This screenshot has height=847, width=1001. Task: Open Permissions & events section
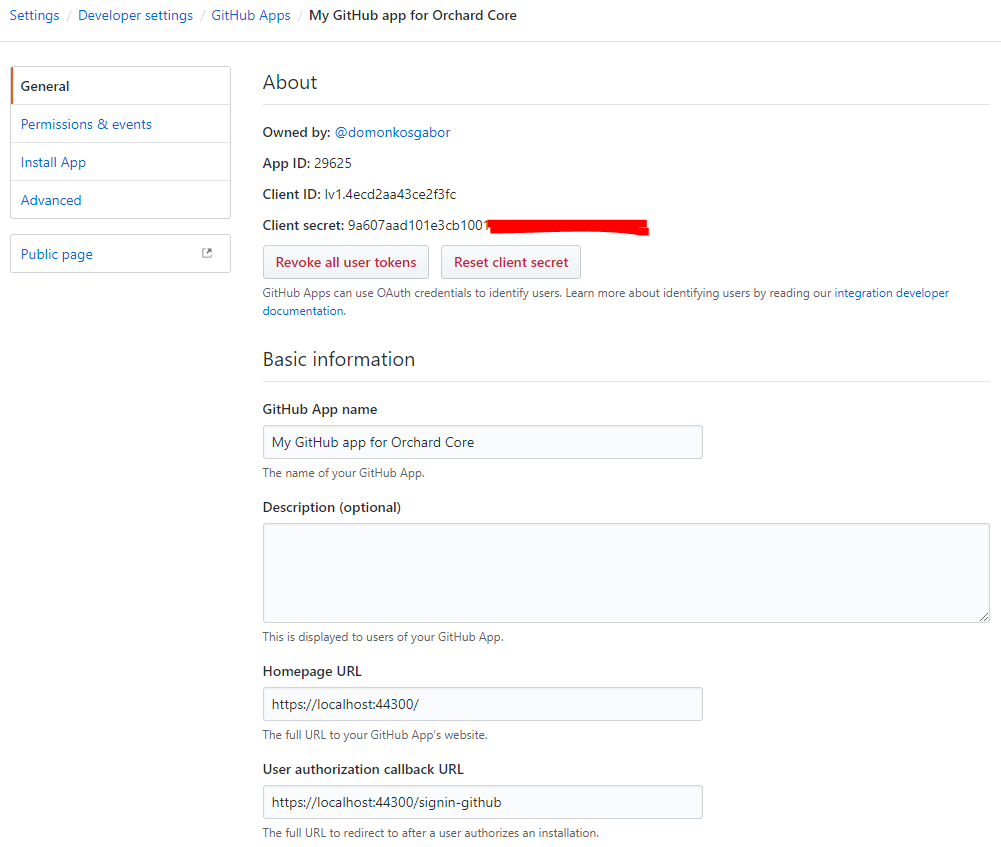[121, 124]
